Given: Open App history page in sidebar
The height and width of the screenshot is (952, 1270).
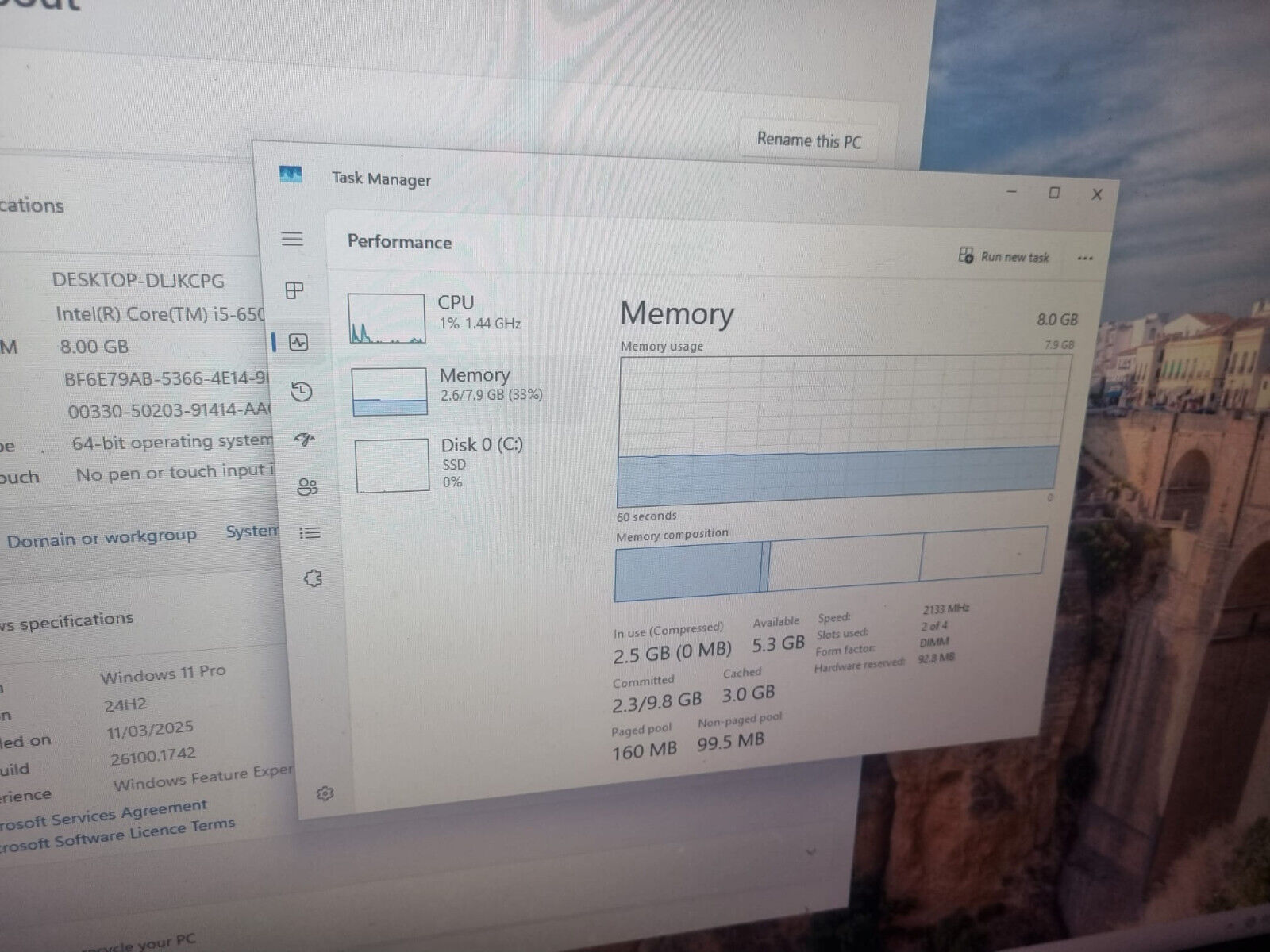Looking at the screenshot, I should pos(302,391).
